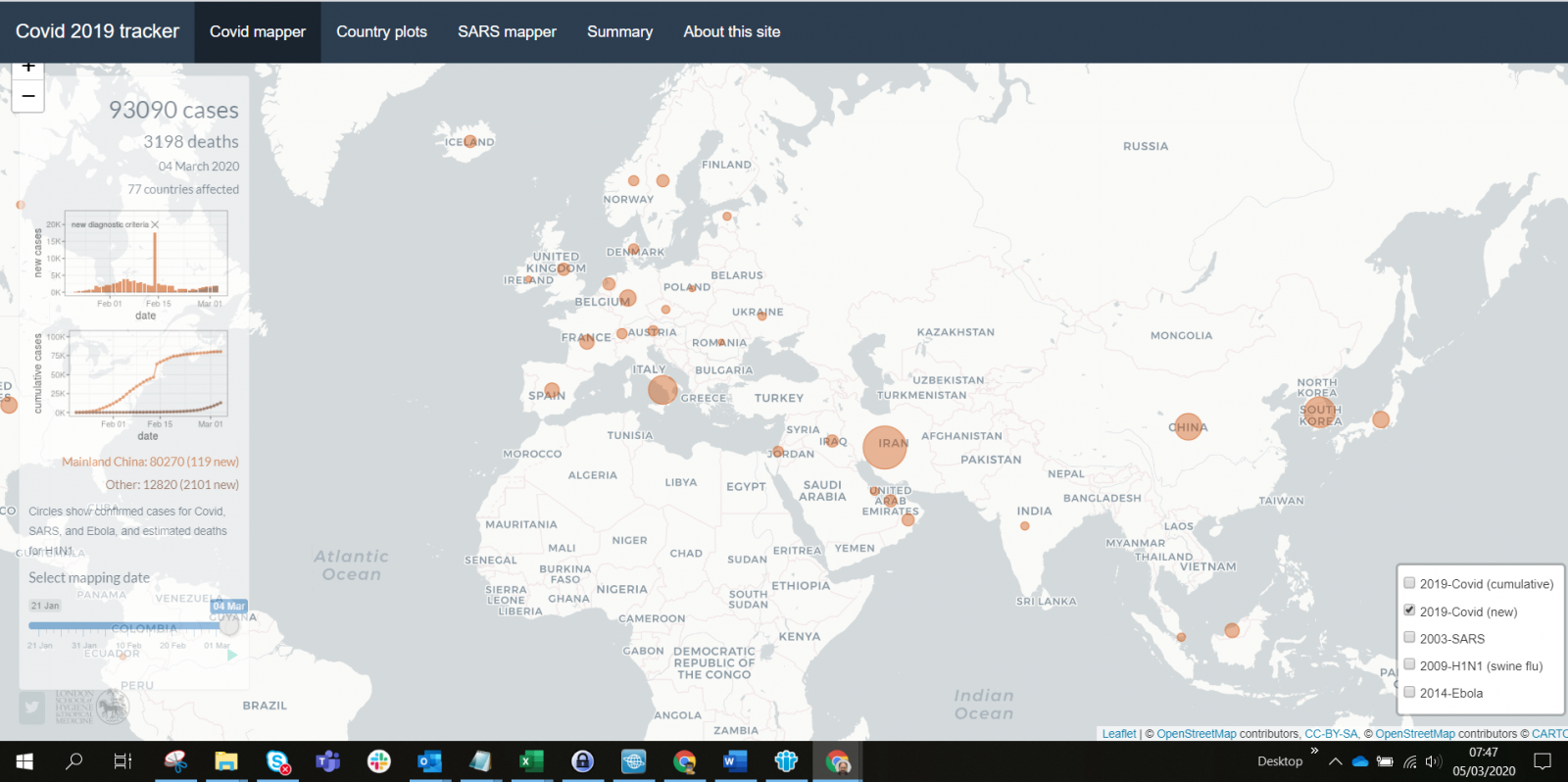Click the map zoom out minus button
Viewport: 1568px width, 782px height.
27,96
